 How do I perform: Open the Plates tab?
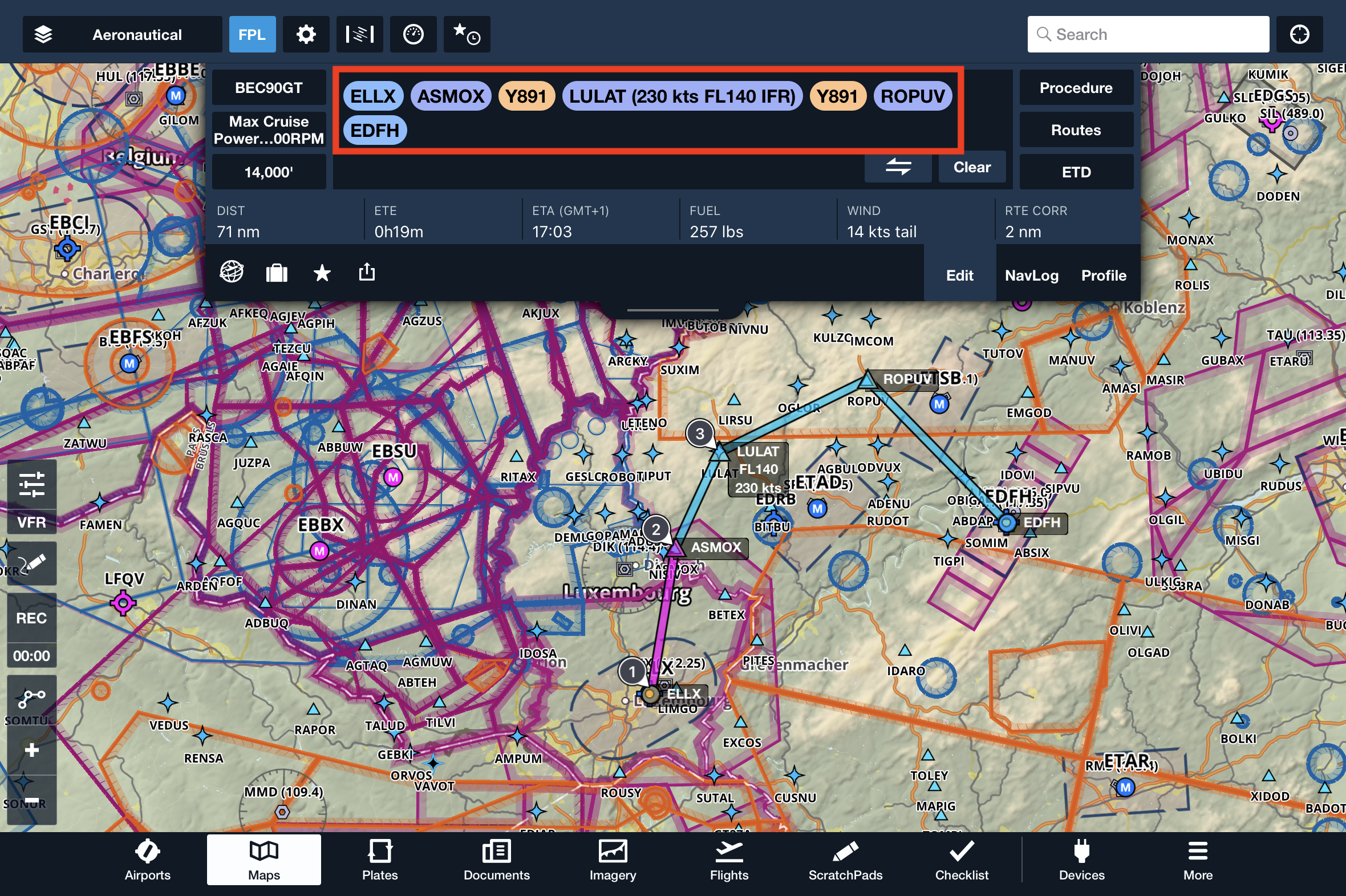point(380,861)
